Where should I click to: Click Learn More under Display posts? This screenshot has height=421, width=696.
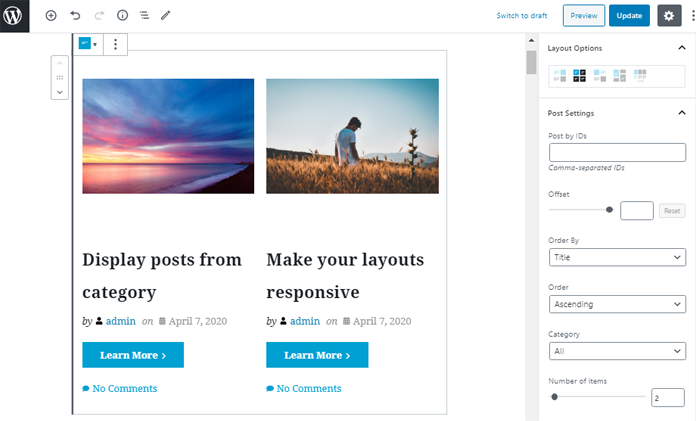coord(133,355)
